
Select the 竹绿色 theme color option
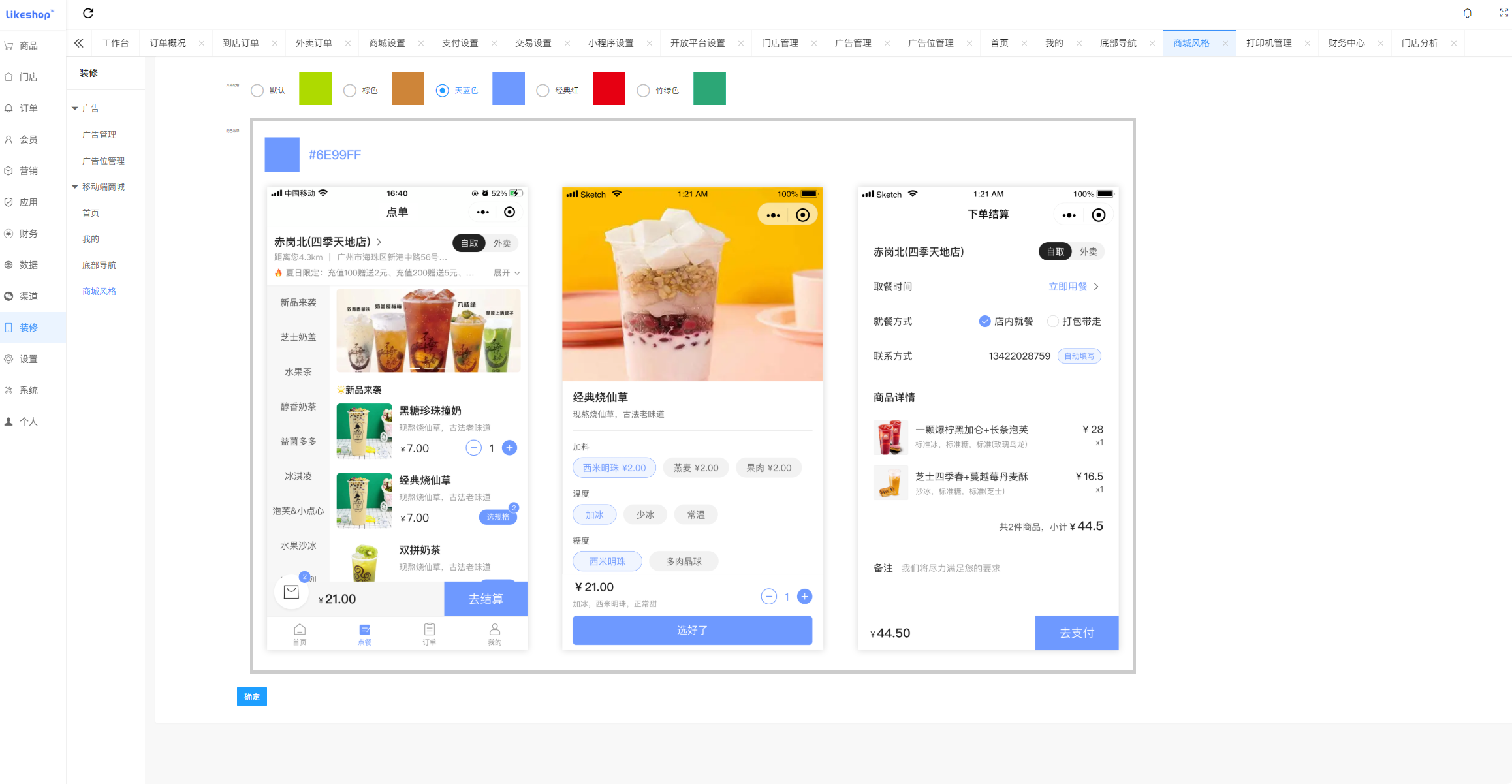pos(643,89)
